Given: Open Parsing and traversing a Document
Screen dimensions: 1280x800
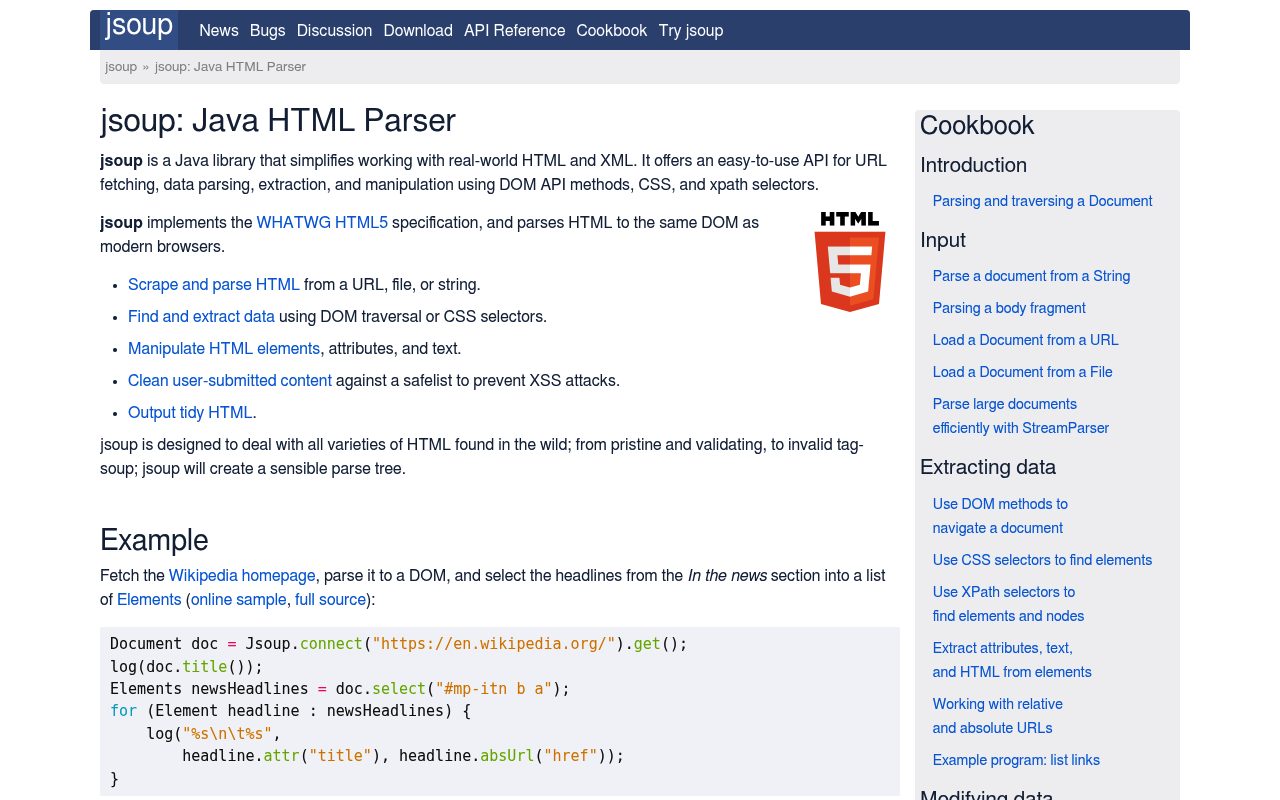Looking at the screenshot, I should coord(1042,201).
